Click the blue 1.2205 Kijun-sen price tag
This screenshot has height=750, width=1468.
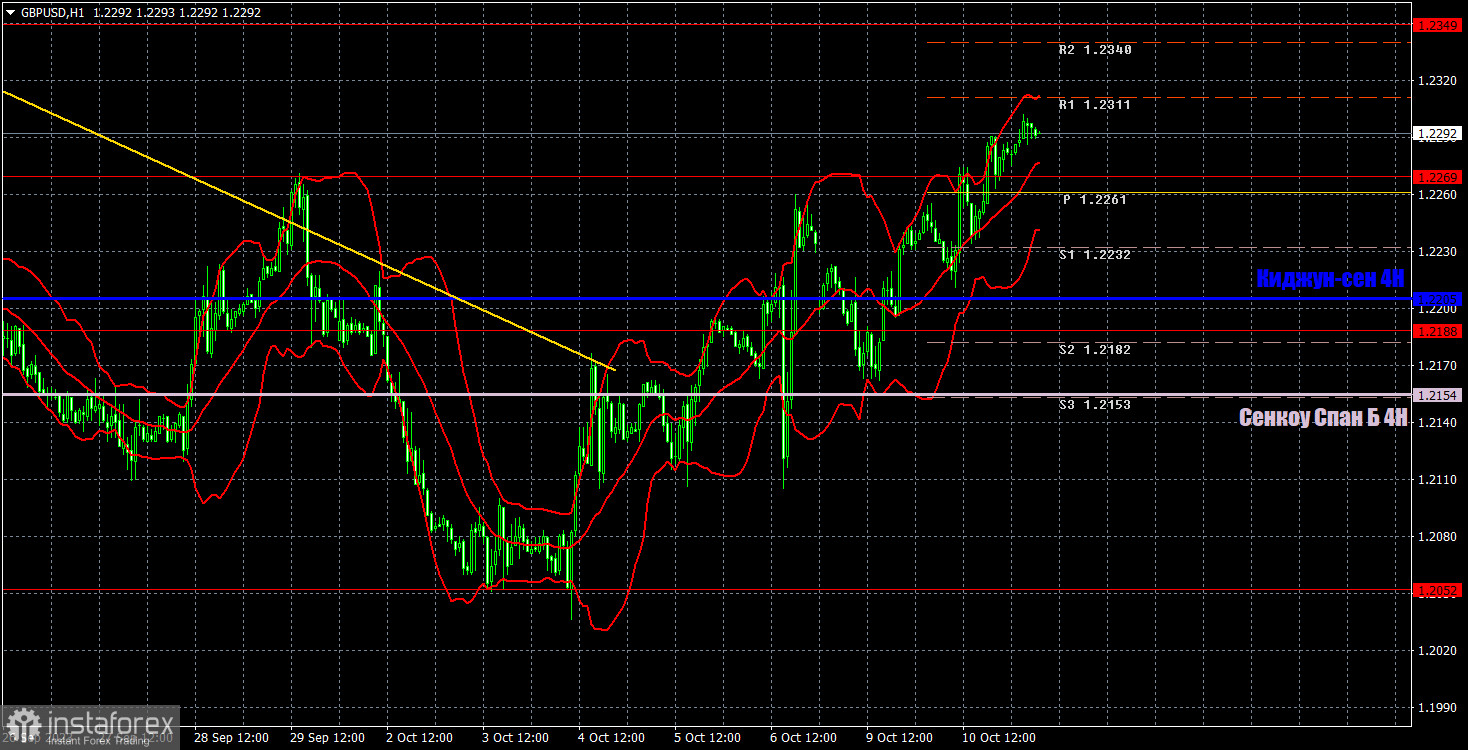click(1438, 298)
